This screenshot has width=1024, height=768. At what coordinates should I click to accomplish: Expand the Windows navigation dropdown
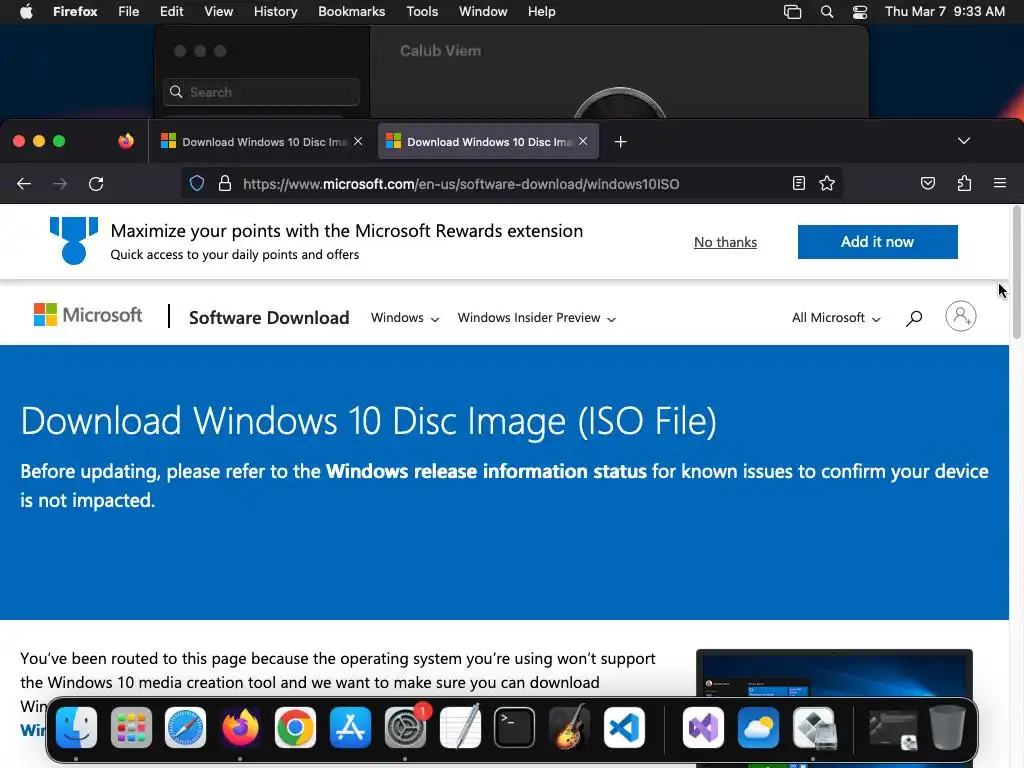click(405, 318)
